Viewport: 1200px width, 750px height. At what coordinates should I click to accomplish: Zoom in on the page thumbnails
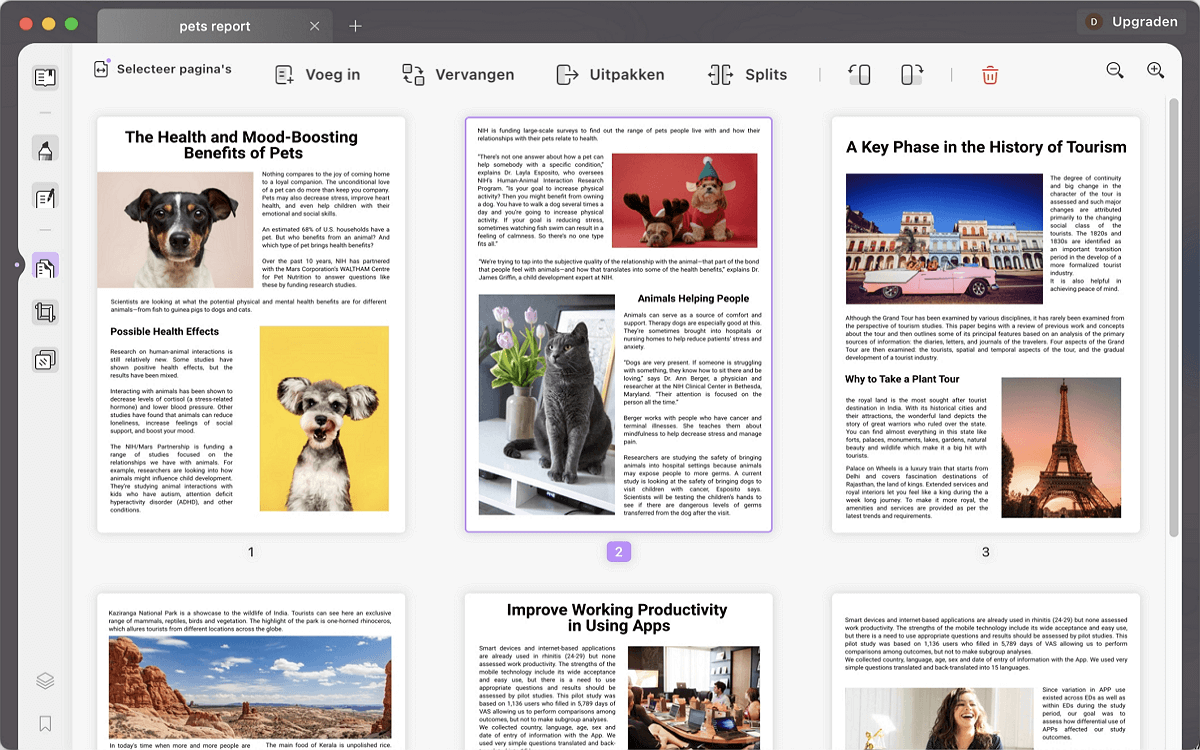[1155, 70]
